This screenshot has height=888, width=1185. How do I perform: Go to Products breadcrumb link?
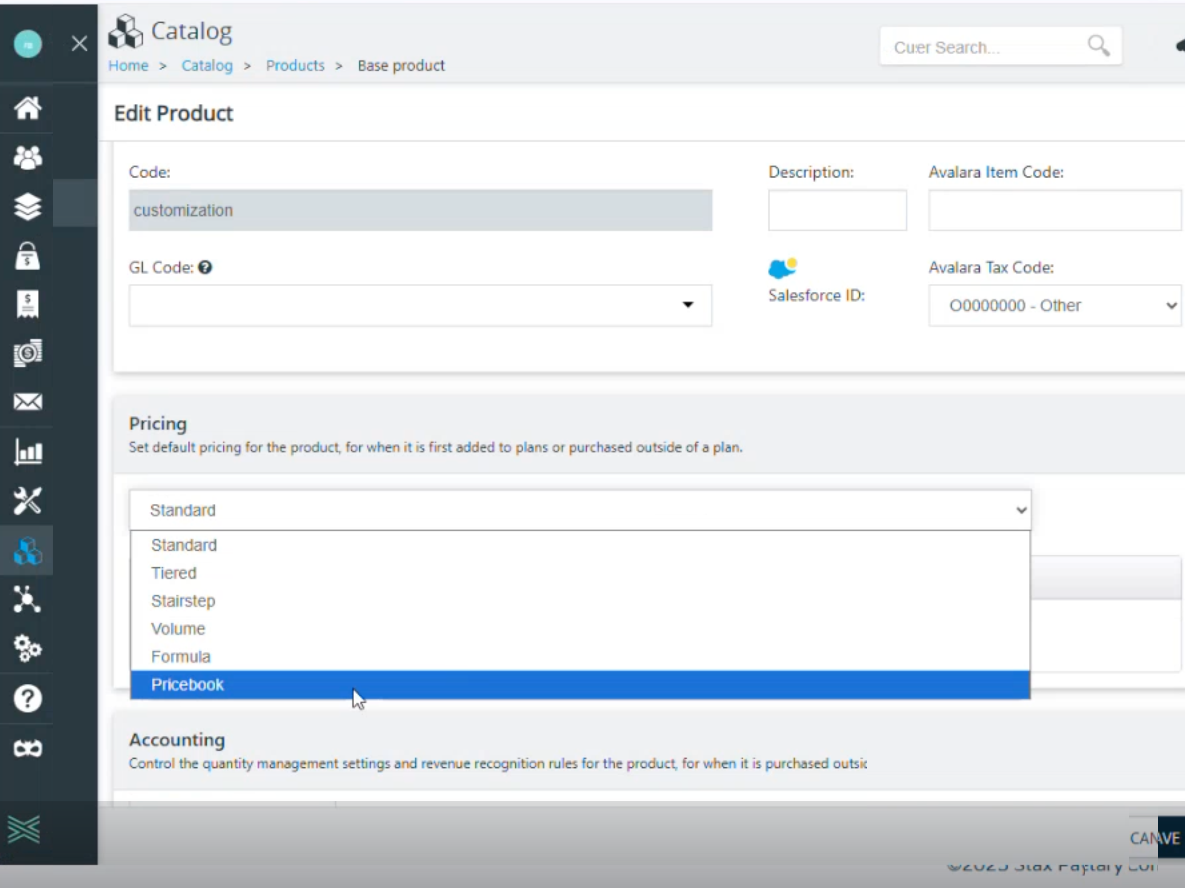(x=295, y=66)
